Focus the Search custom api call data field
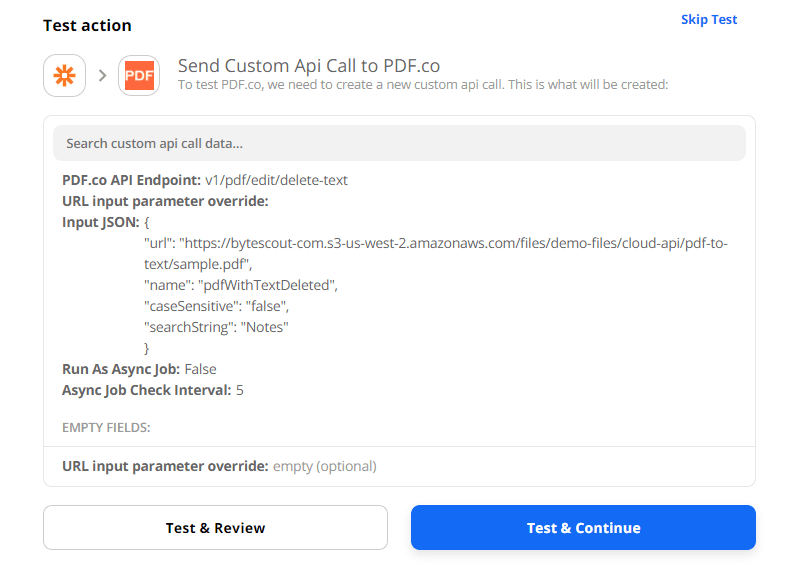 (399, 143)
